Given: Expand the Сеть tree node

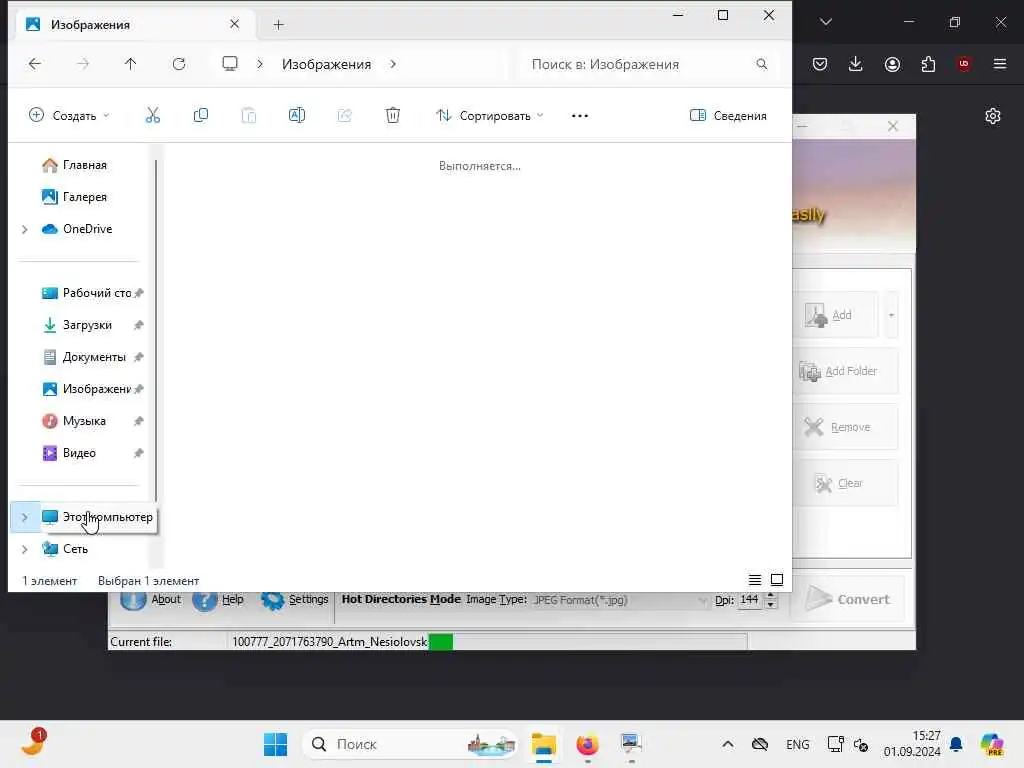Looking at the screenshot, I should (x=25, y=549).
